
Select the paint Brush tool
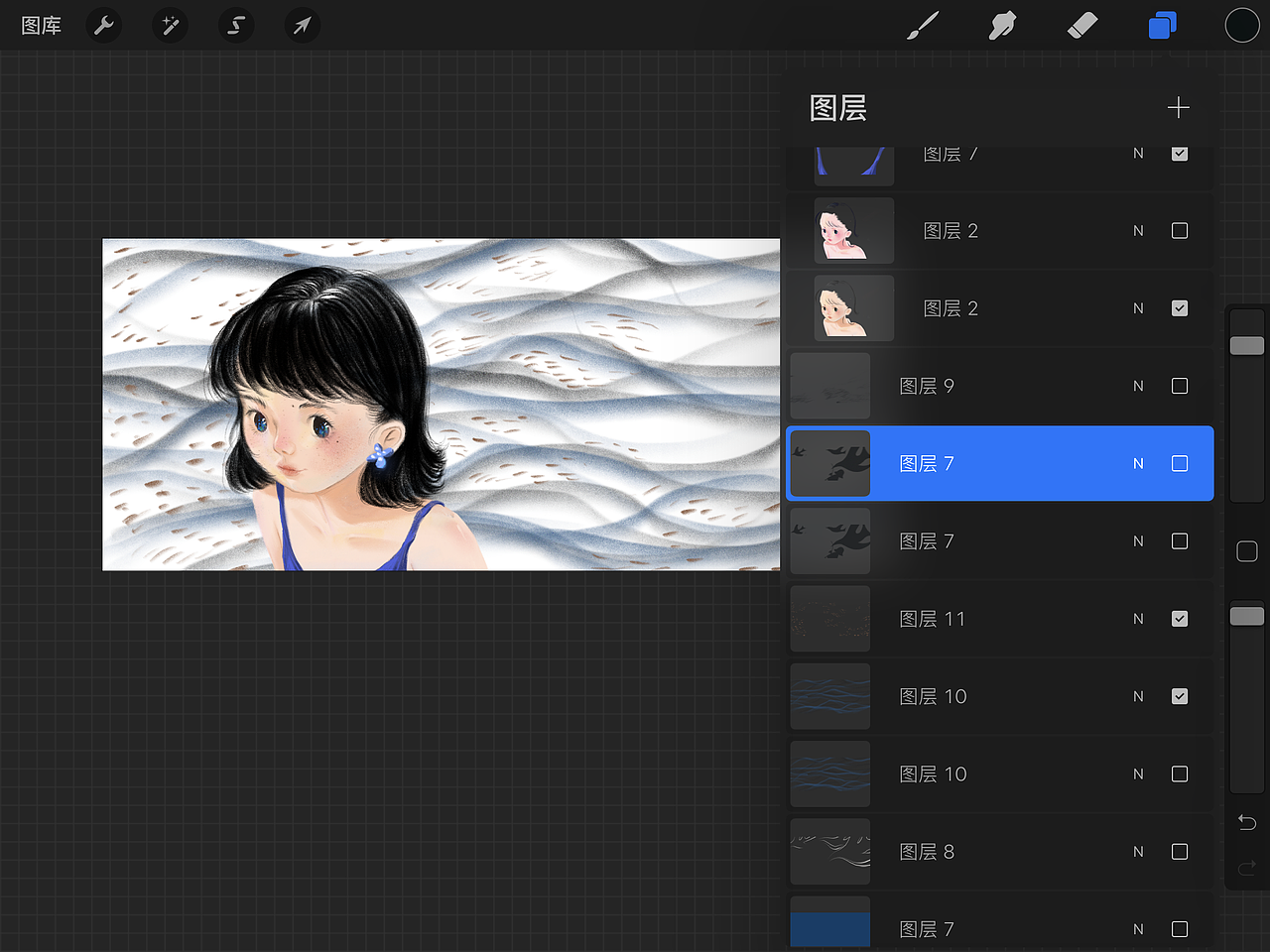click(x=923, y=26)
